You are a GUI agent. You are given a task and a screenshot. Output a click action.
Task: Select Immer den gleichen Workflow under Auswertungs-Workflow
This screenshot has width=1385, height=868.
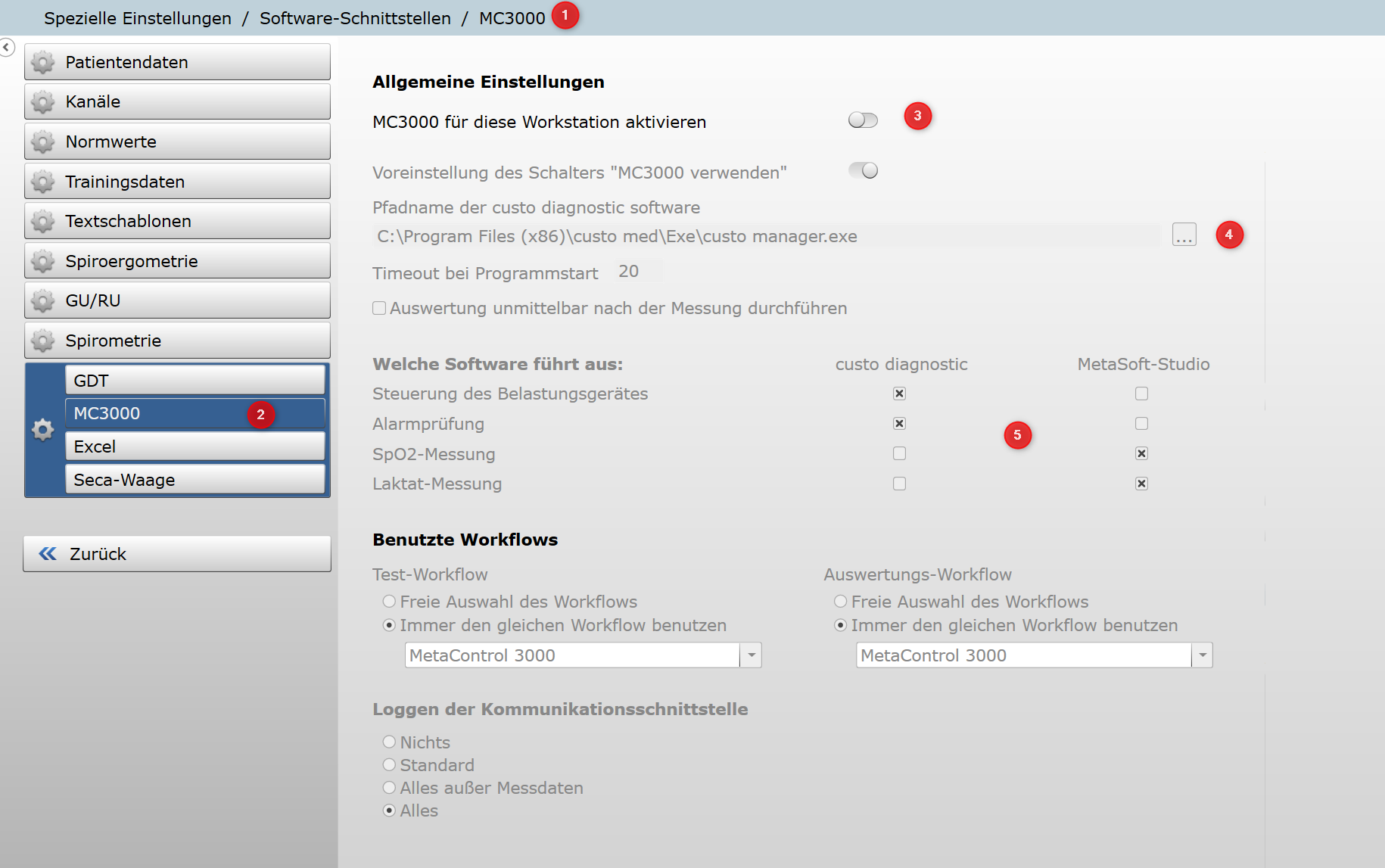pyautogui.click(x=840, y=625)
